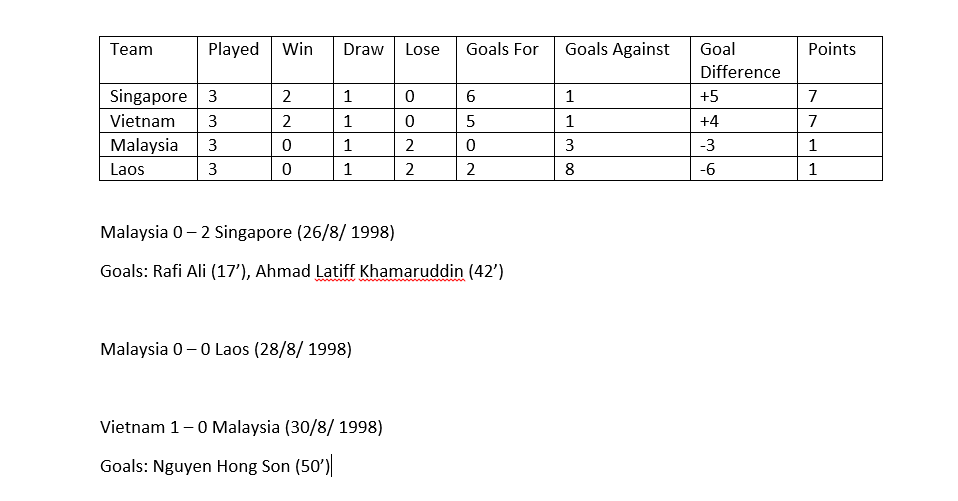The width and height of the screenshot is (958, 501).
Task: Click the Draw header cell
Action: click(x=364, y=60)
